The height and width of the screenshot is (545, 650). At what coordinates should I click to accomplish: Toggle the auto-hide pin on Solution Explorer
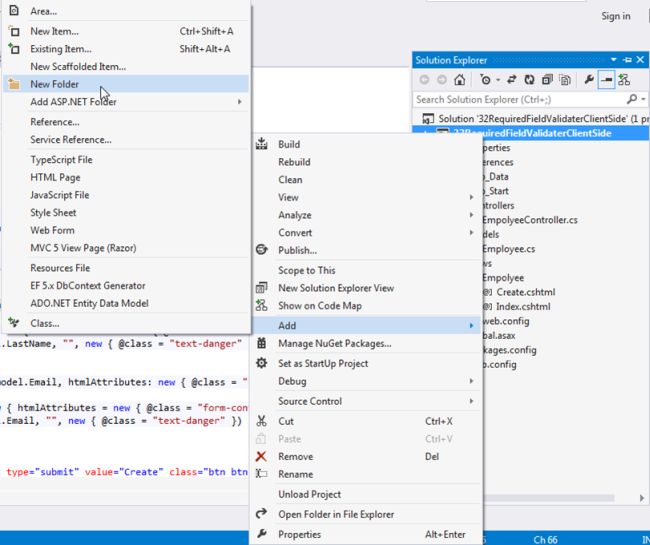pyautogui.click(x=627, y=60)
